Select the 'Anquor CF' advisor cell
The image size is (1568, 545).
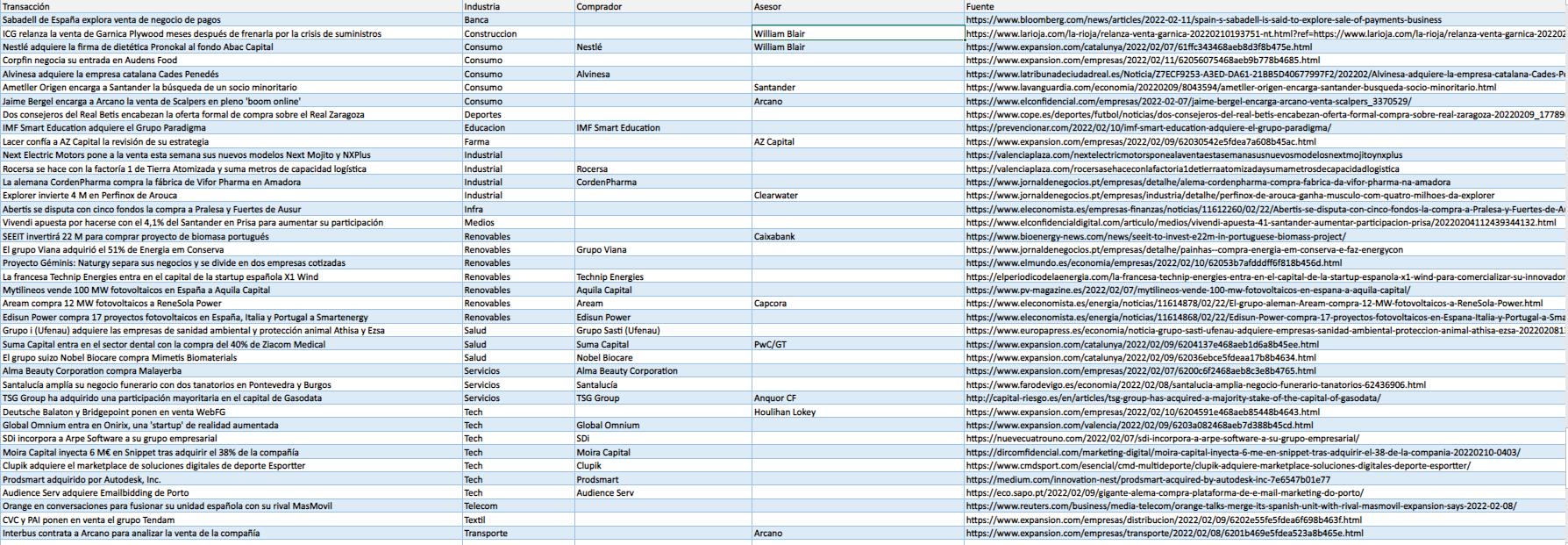pyautogui.click(x=858, y=398)
